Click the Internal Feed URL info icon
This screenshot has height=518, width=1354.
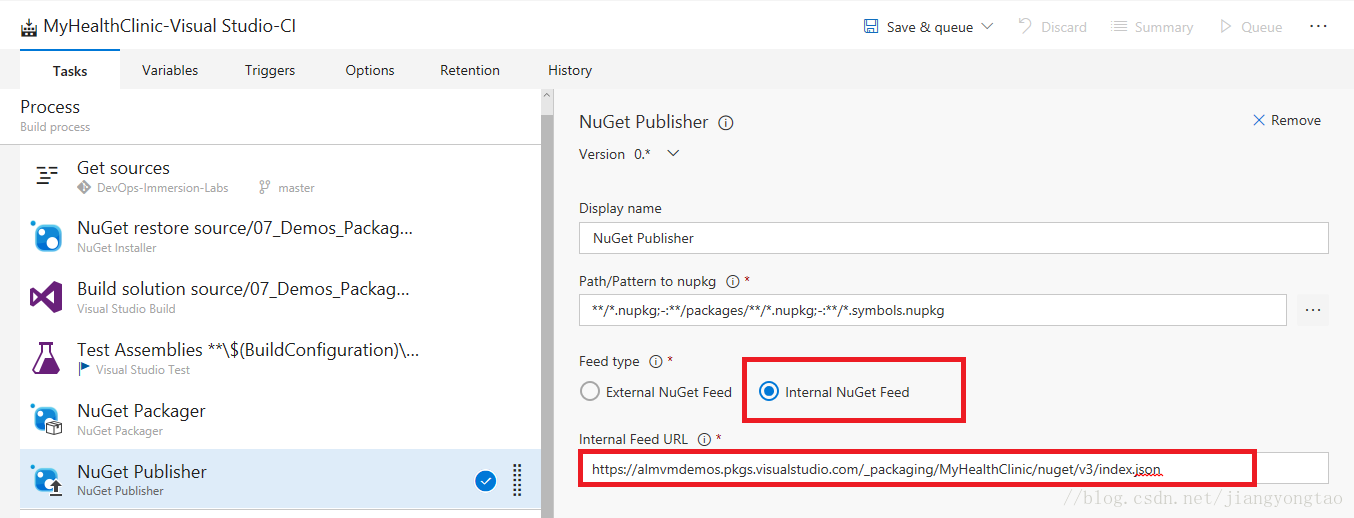[704, 439]
